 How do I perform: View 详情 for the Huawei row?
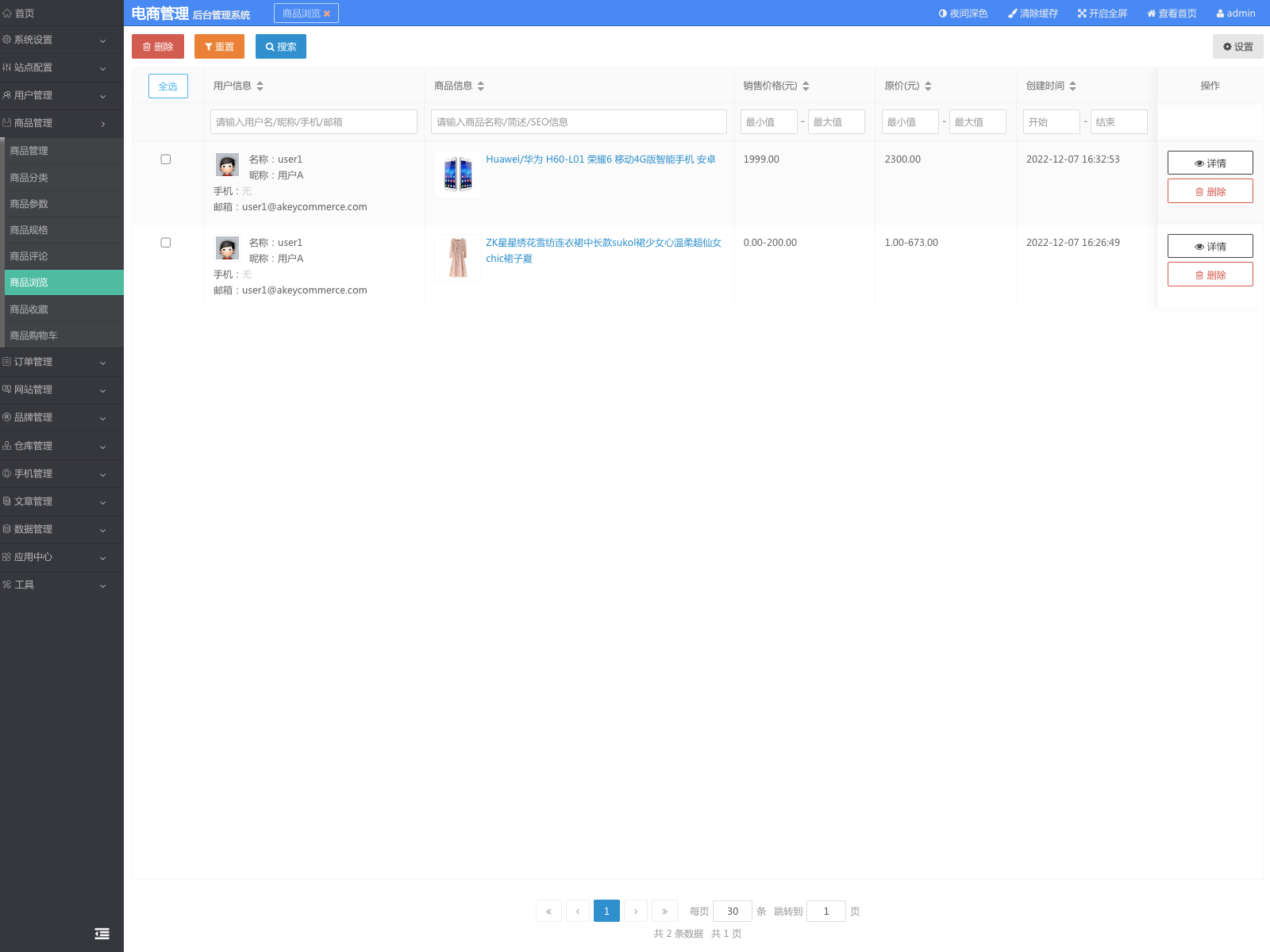1210,163
